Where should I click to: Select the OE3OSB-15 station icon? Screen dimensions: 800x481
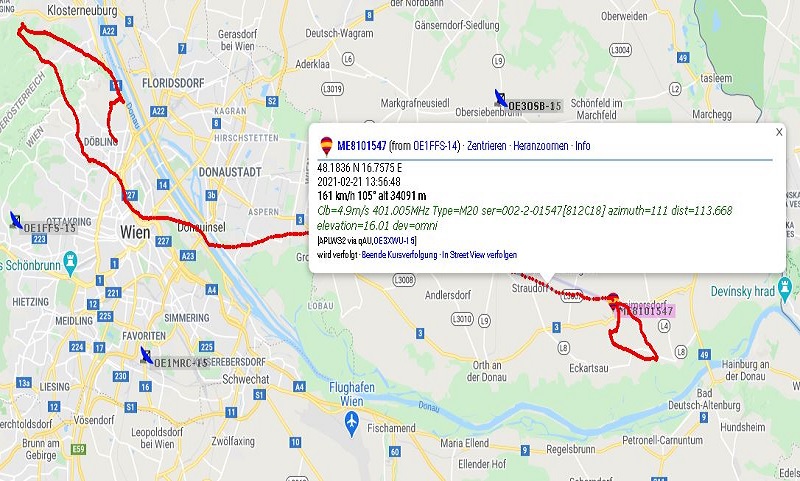point(501,98)
